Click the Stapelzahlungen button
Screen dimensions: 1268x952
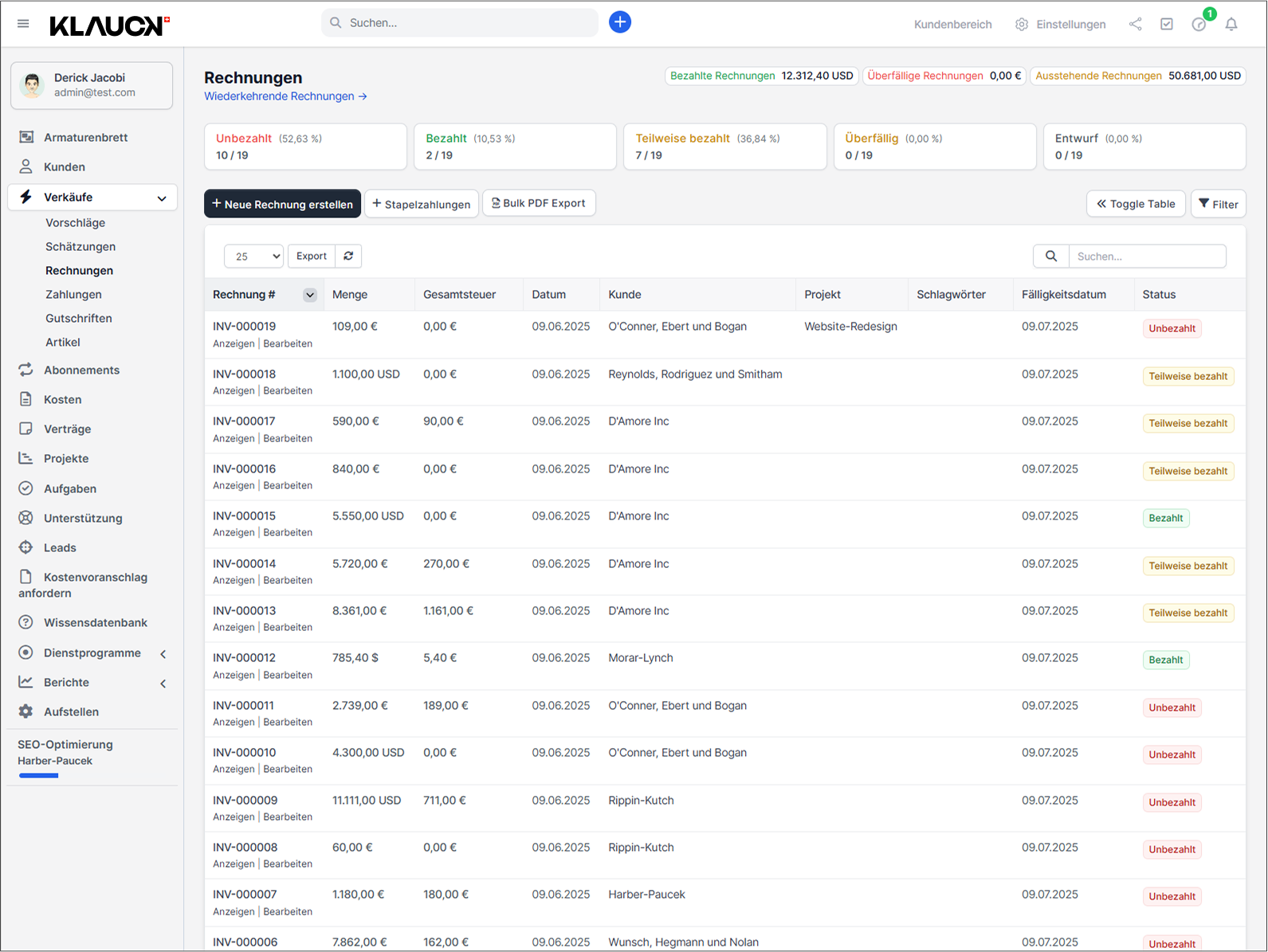(x=422, y=204)
